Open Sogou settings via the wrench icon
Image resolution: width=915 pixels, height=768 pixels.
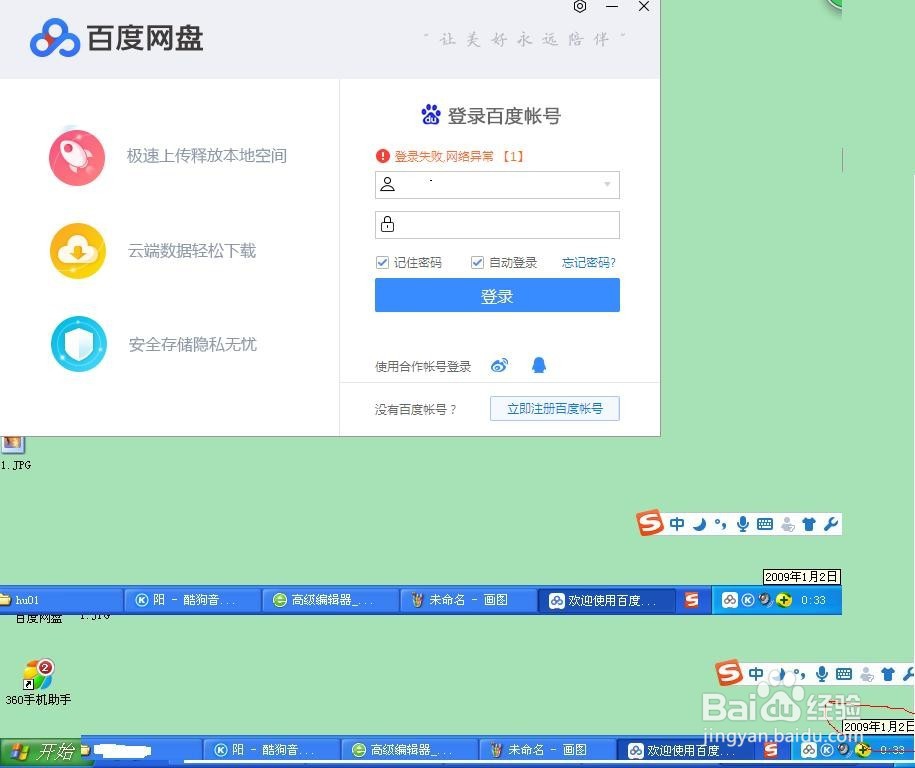831,523
